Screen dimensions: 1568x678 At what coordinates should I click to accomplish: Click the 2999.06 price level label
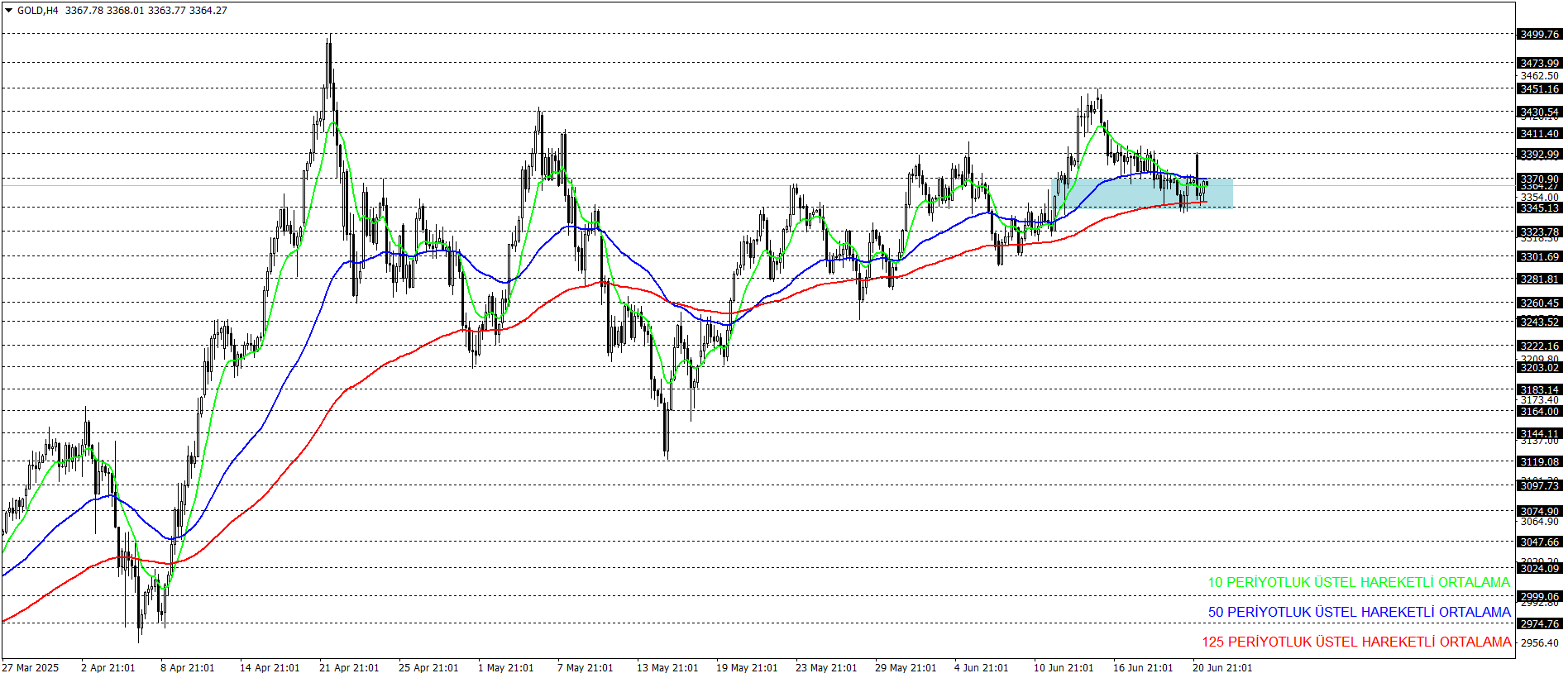click(1540, 596)
